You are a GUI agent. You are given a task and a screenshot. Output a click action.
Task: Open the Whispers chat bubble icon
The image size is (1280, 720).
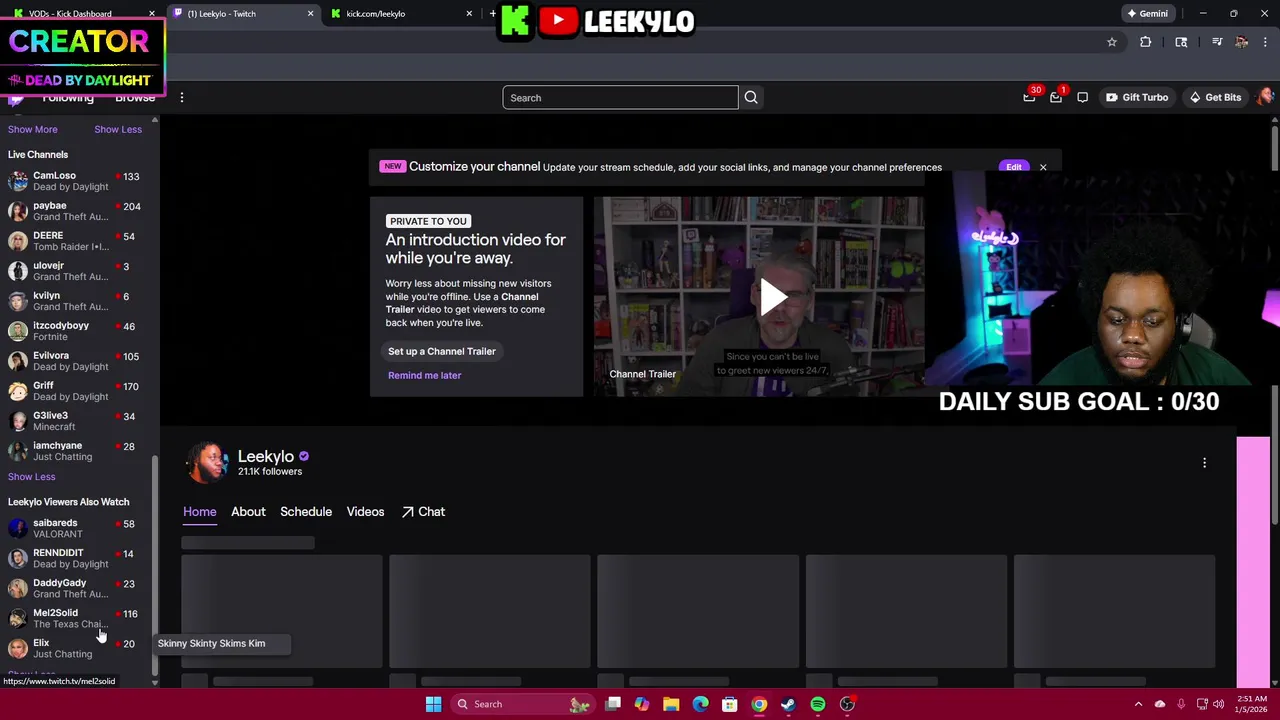click(1082, 97)
